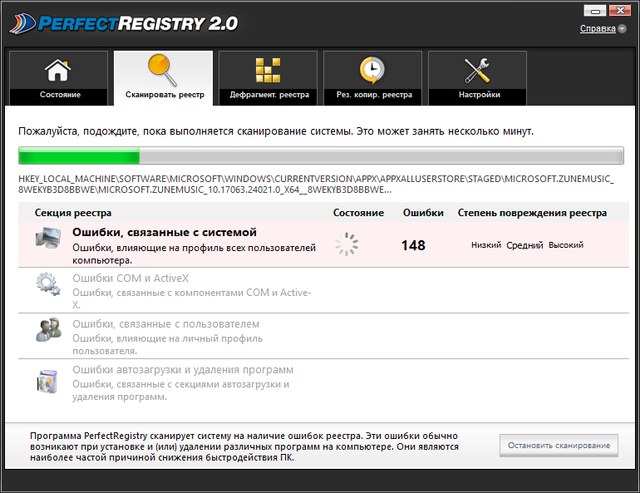Click the user errors people icon
Viewport: 640px width, 493px height.
pos(48,331)
